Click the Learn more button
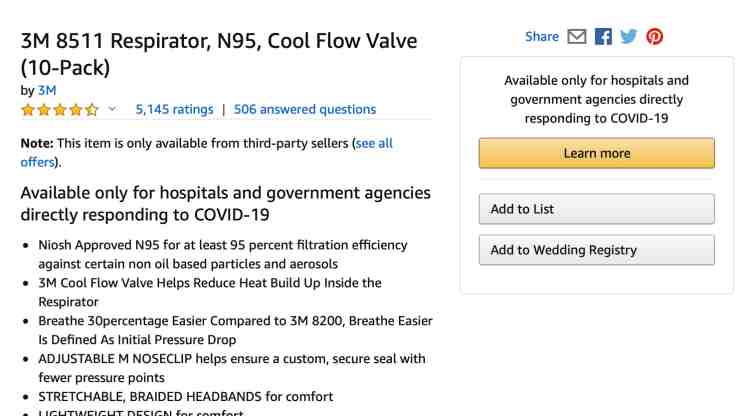The height and width of the screenshot is (416, 740). [x=597, y=153]
